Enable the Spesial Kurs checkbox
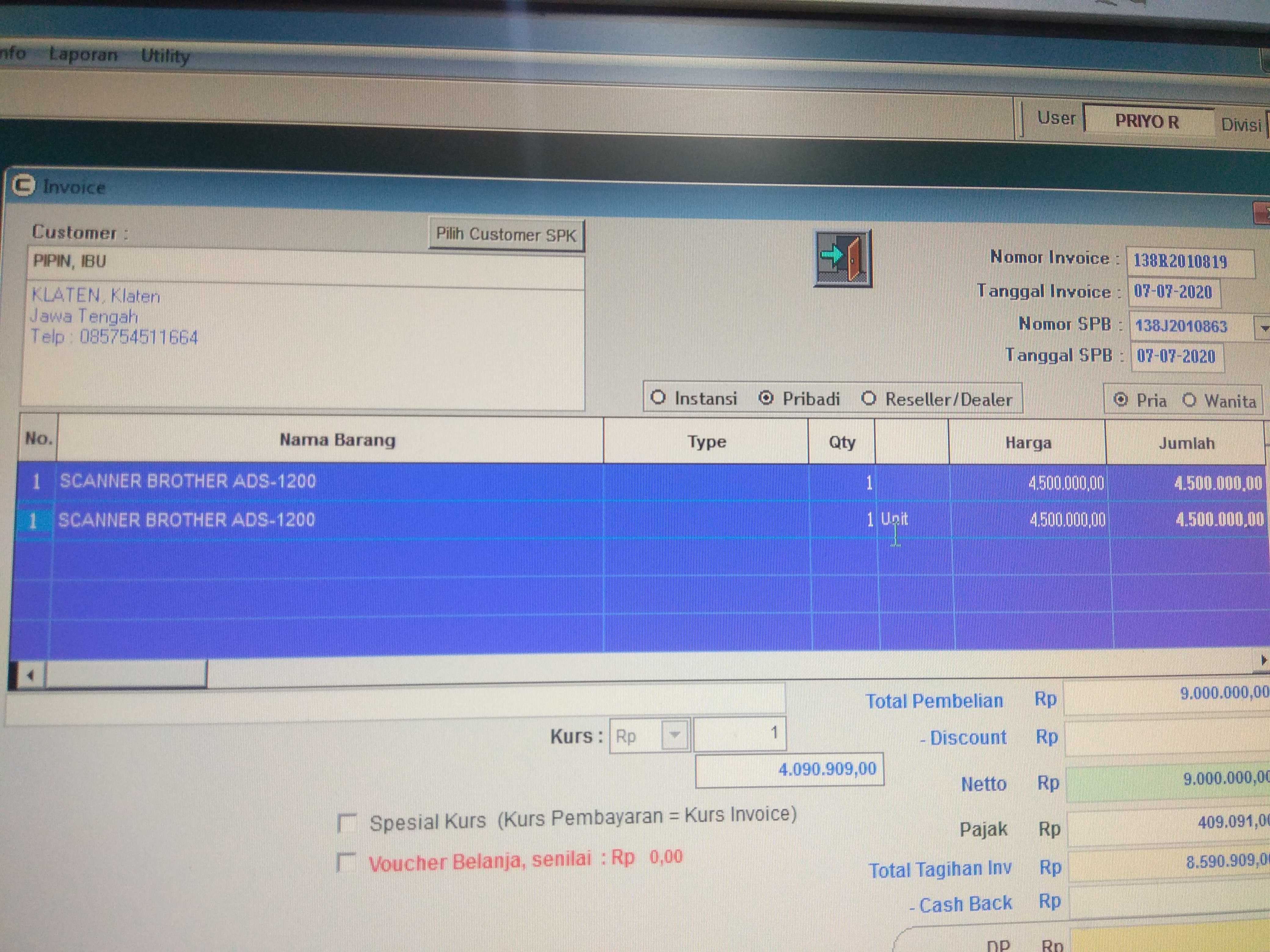Image resolution: width=1270 pixels, height=952 pixels. [x=347, y=823]
